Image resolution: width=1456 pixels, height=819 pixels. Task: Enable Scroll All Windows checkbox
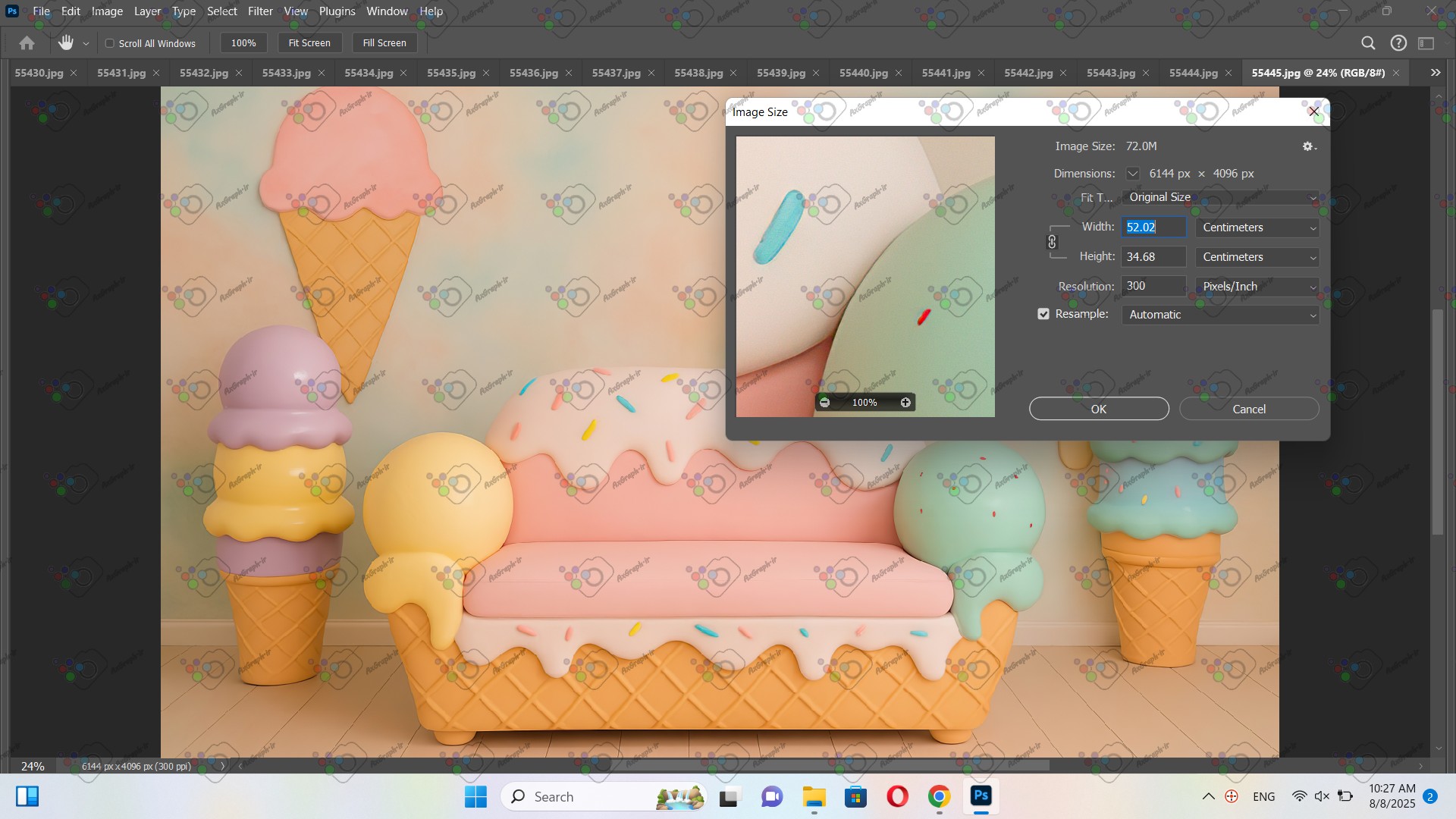110,43
